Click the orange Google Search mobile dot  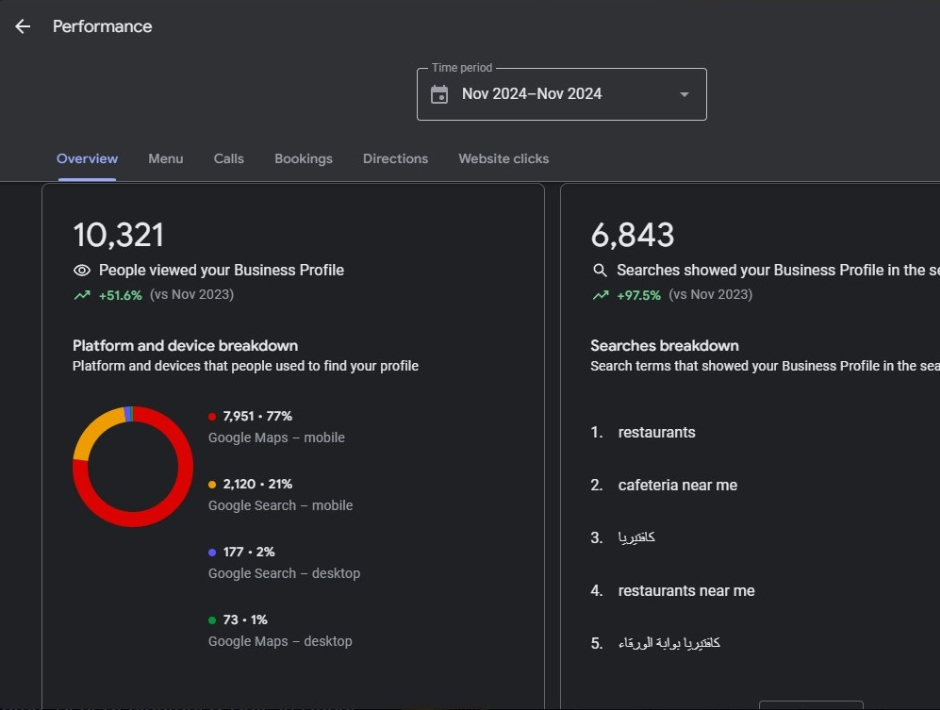(x=212, y=485)
